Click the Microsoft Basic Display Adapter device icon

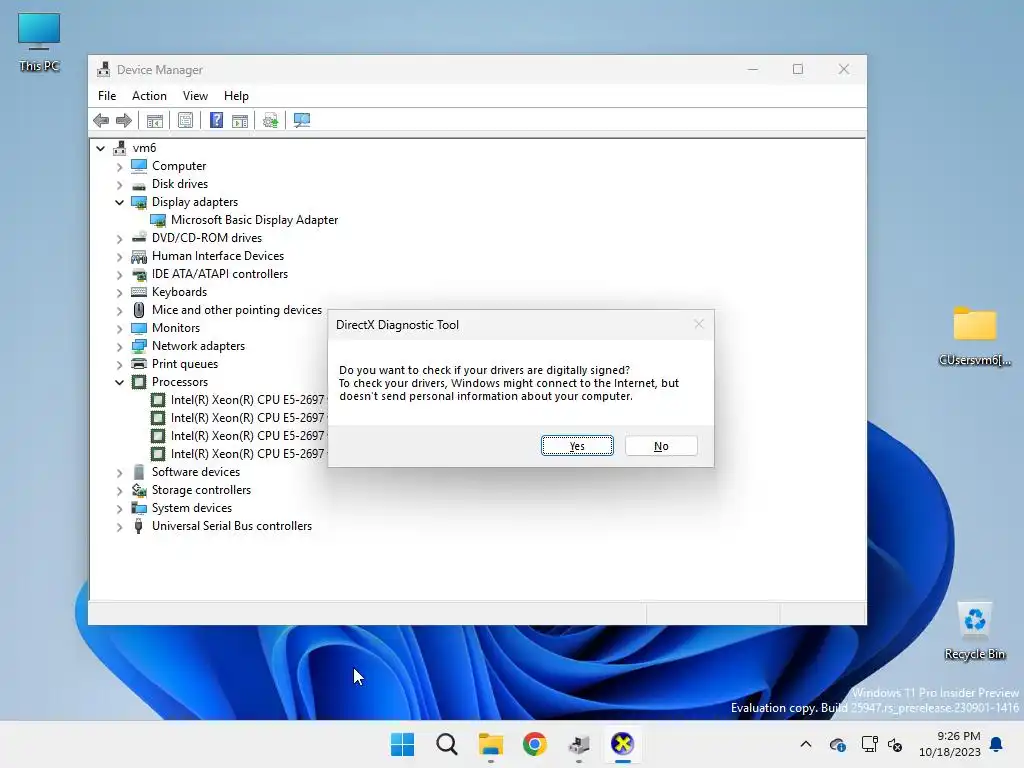pos(158,220)
